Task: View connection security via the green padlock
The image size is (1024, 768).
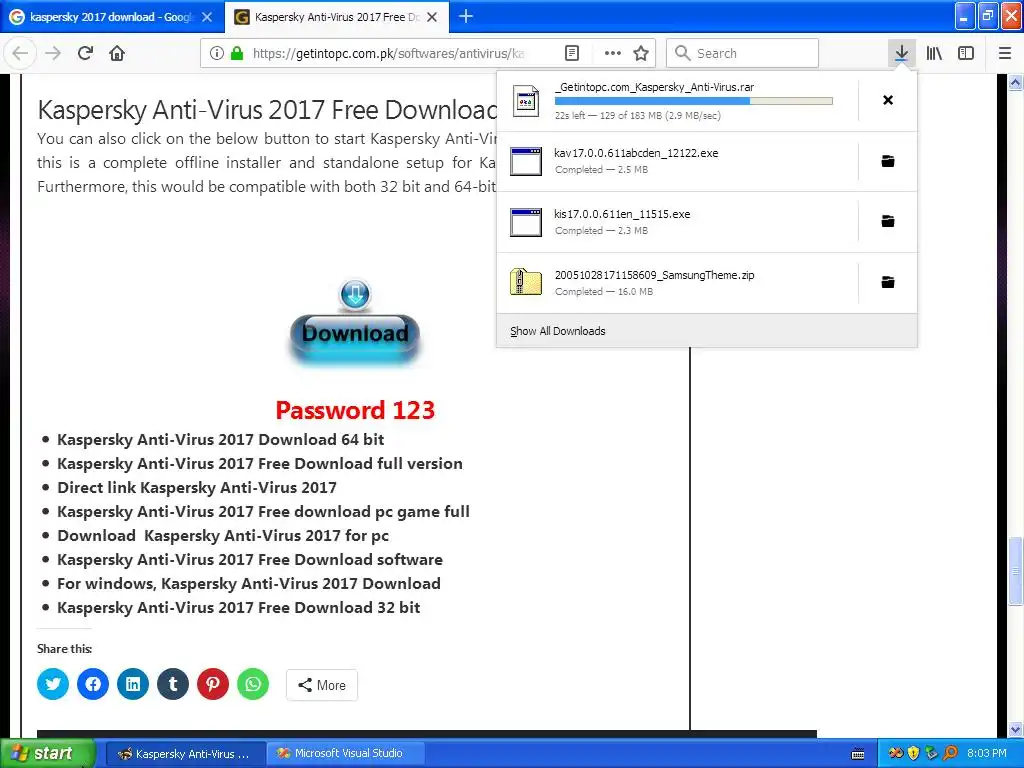Action: (237, 53)
